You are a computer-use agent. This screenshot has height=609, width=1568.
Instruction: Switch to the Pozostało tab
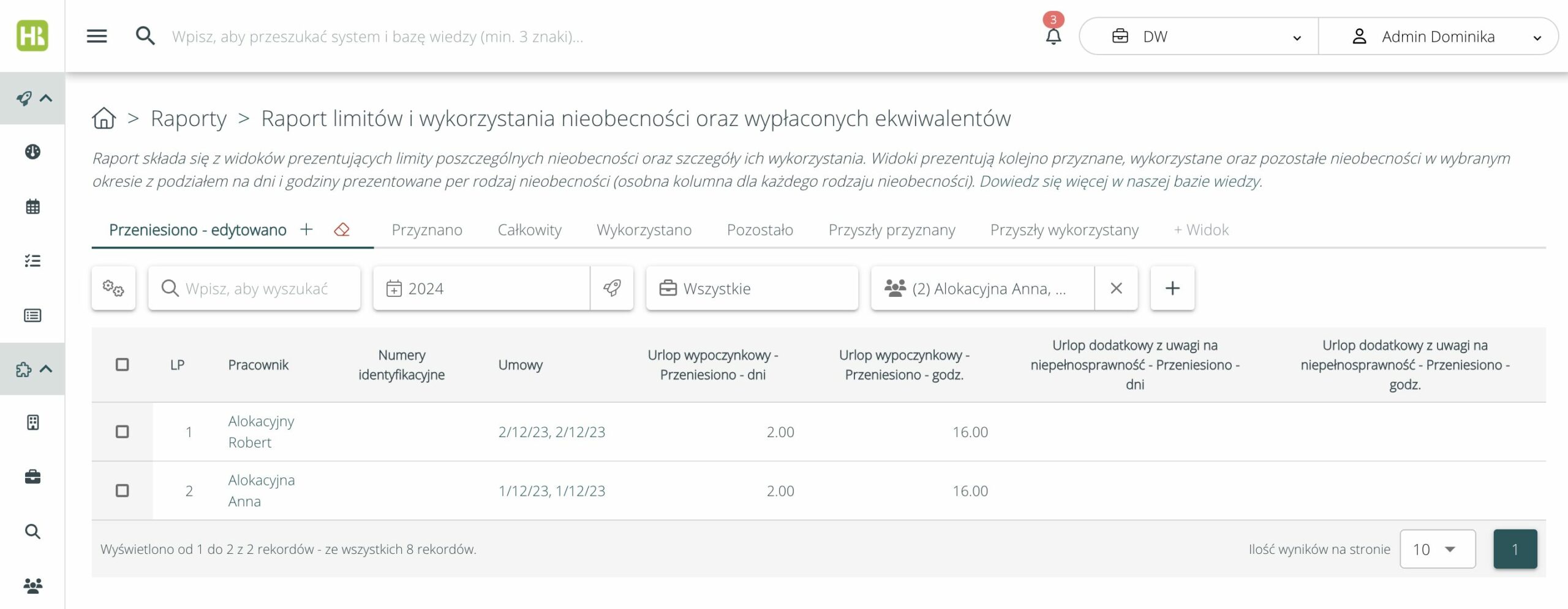click(759, 230)
